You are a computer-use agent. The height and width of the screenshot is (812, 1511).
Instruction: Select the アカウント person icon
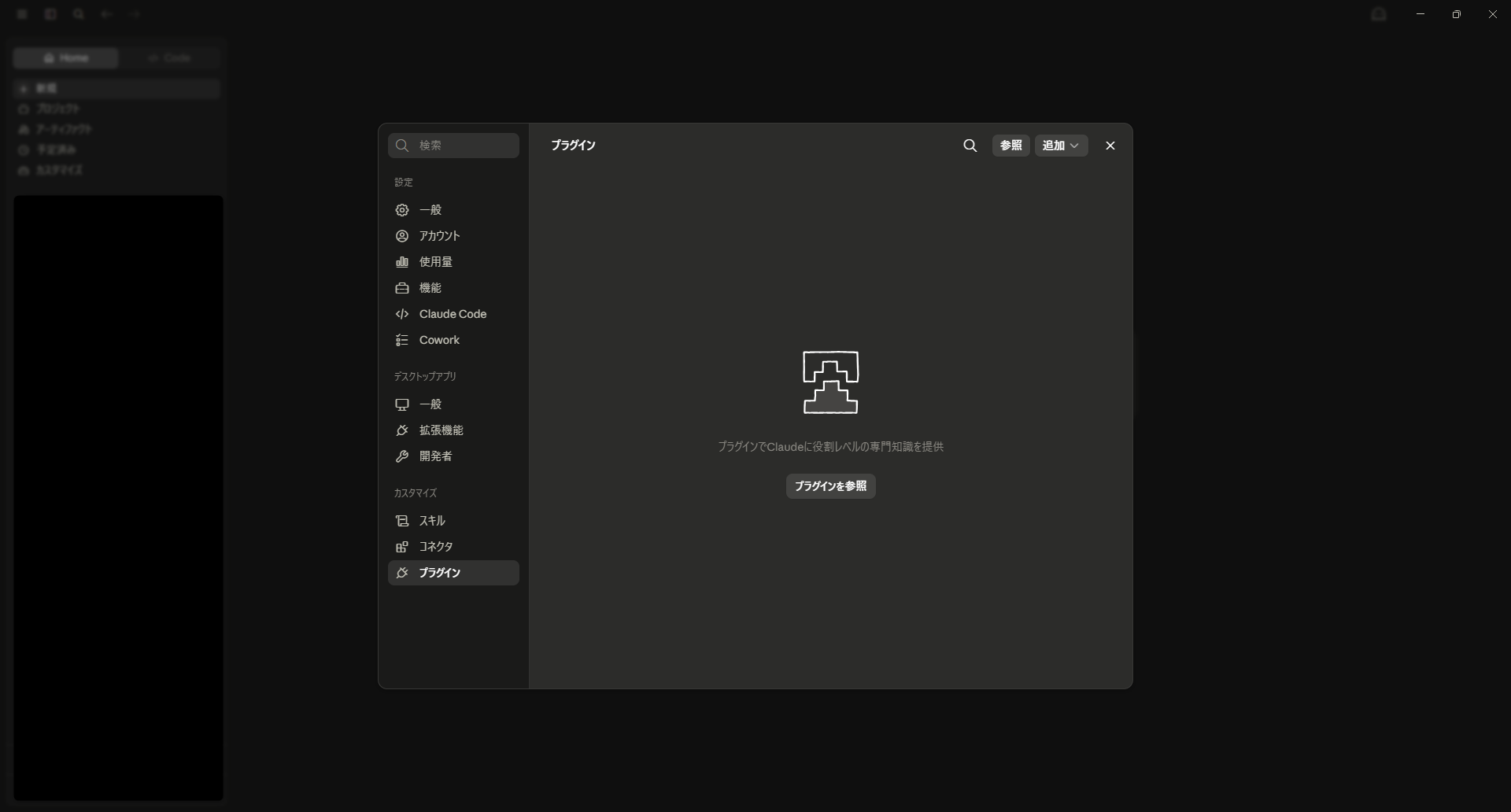tap(402, 236)
